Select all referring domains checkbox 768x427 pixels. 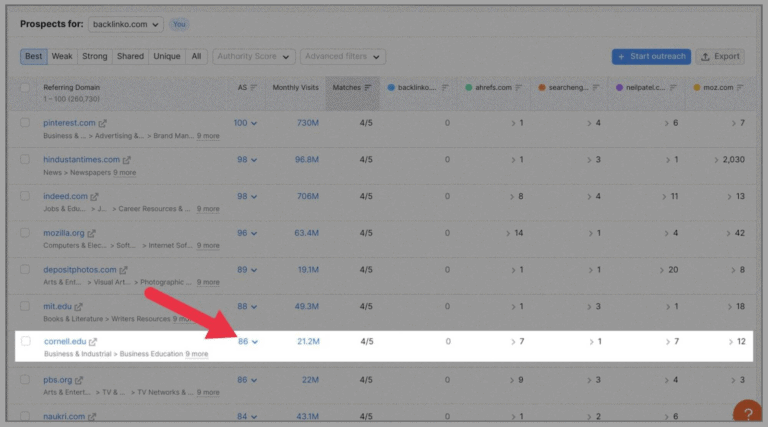click(25, 88)
